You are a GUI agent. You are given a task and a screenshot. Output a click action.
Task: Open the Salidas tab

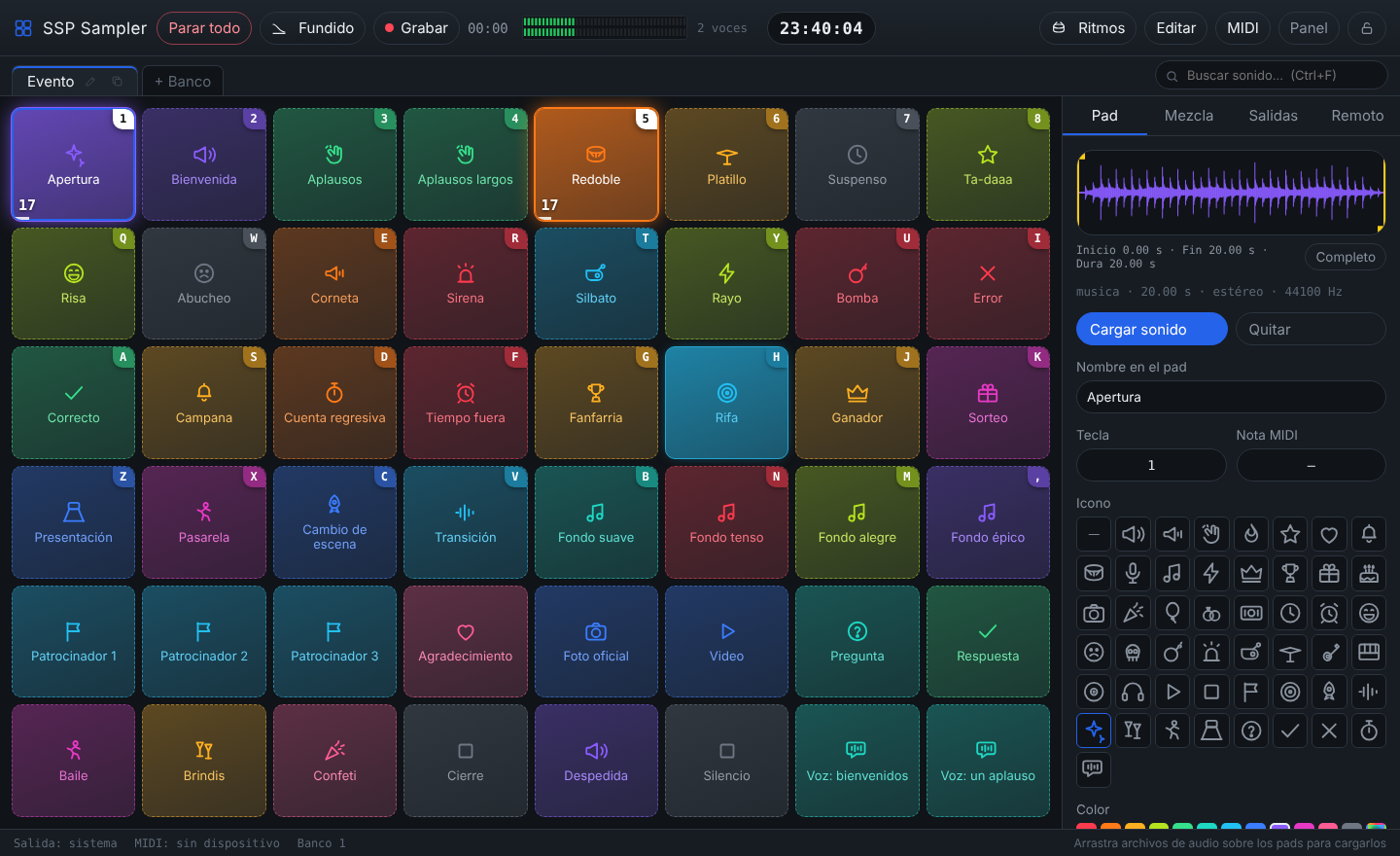[1273, 116]
